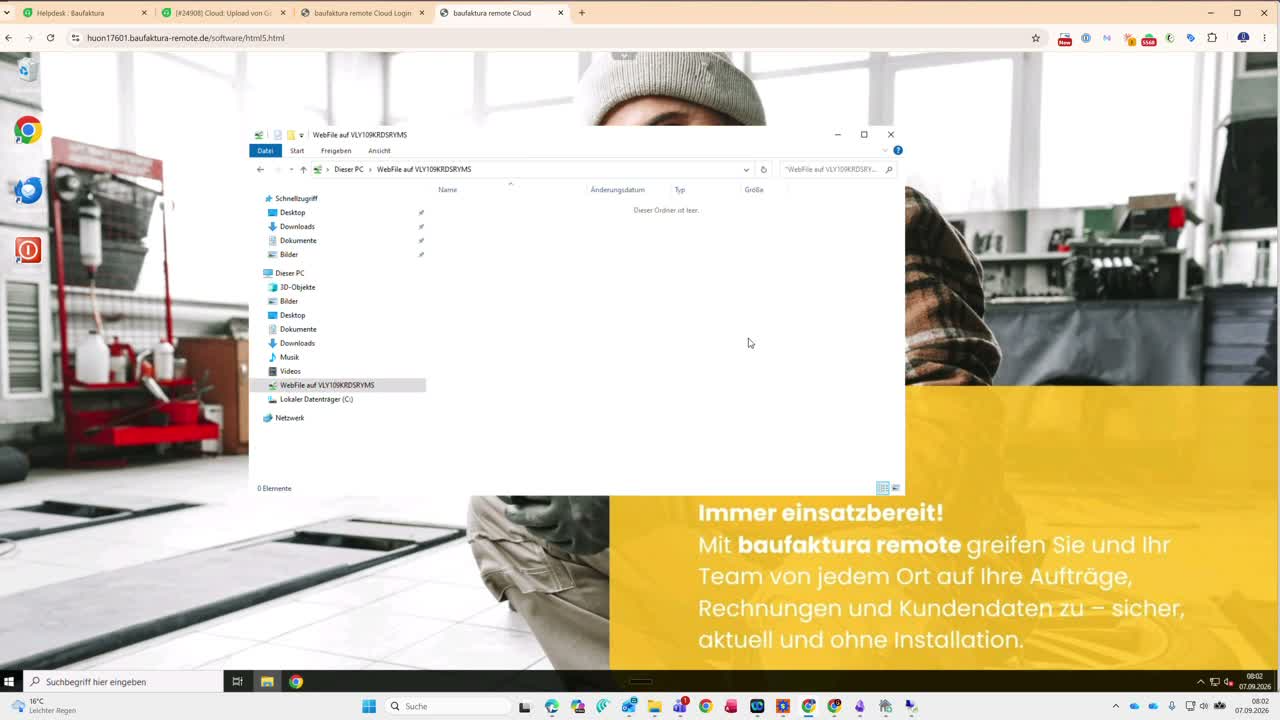Open the Explorer help icon
This screenshot has width=1280, height=720.
click(898, 150)
